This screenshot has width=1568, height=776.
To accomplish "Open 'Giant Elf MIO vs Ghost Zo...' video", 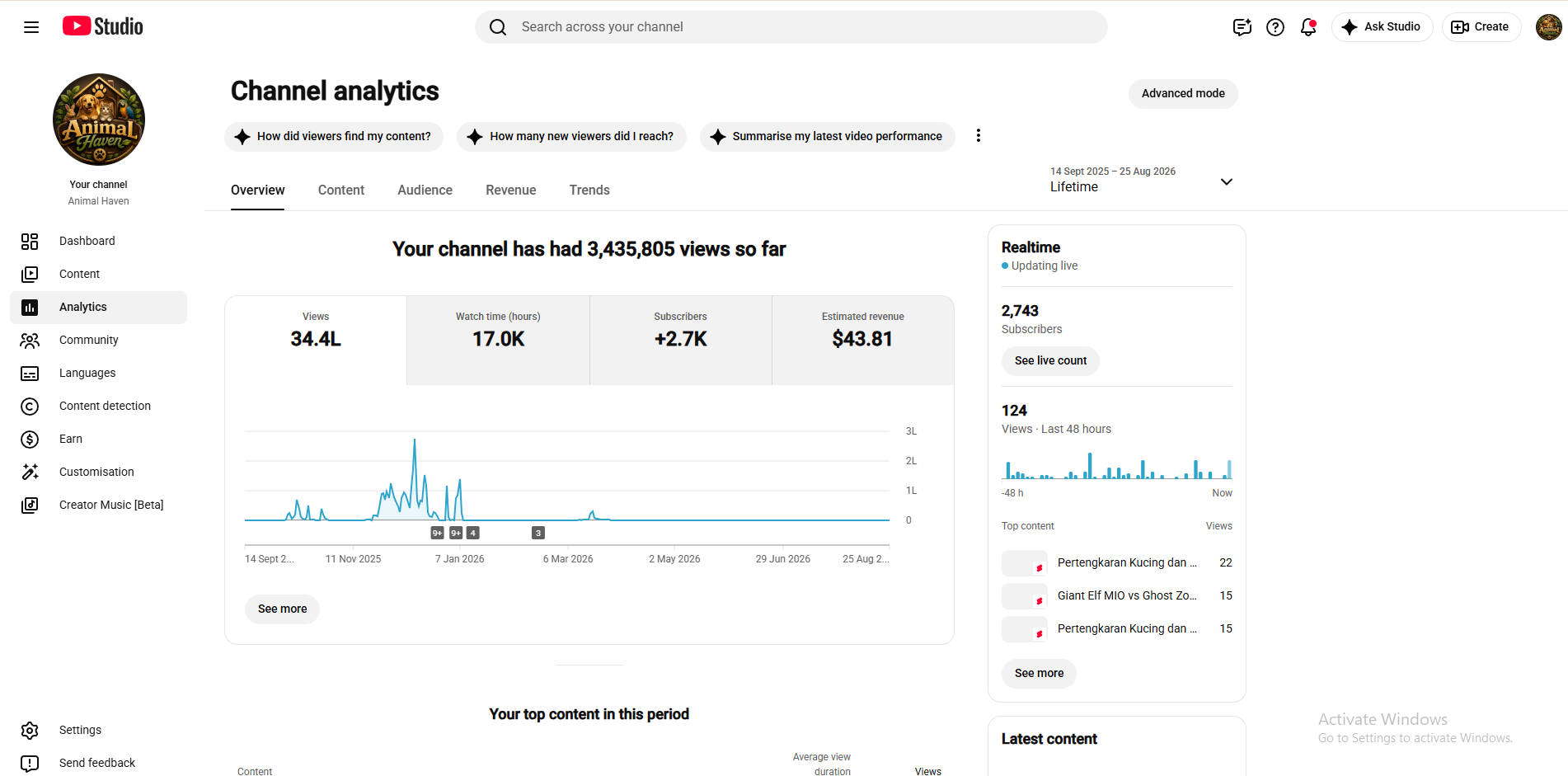I will (x=1127, y=595).
